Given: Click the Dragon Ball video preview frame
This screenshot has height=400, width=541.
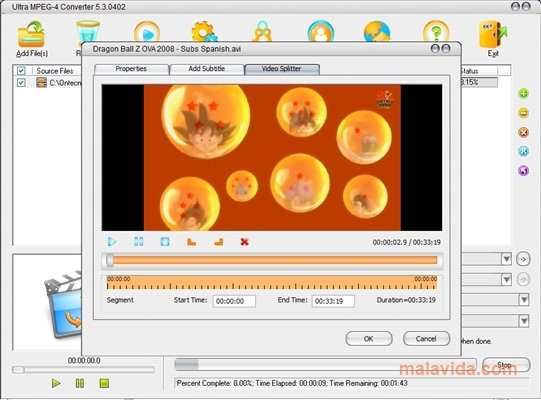Looking at the screenshot, I should pyautogui.click(x=272, y=157).
